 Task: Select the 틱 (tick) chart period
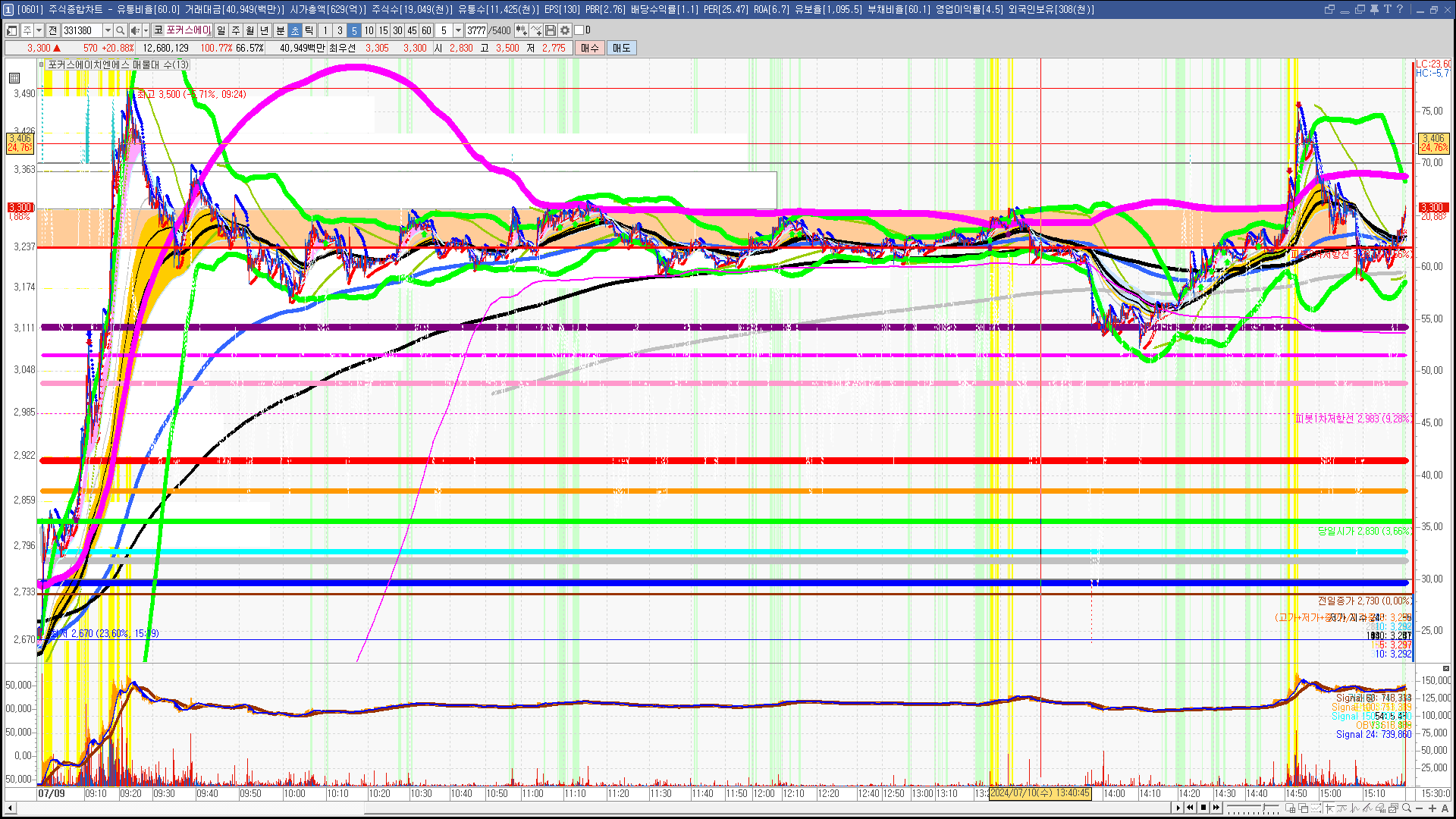(x=309, y=30)
